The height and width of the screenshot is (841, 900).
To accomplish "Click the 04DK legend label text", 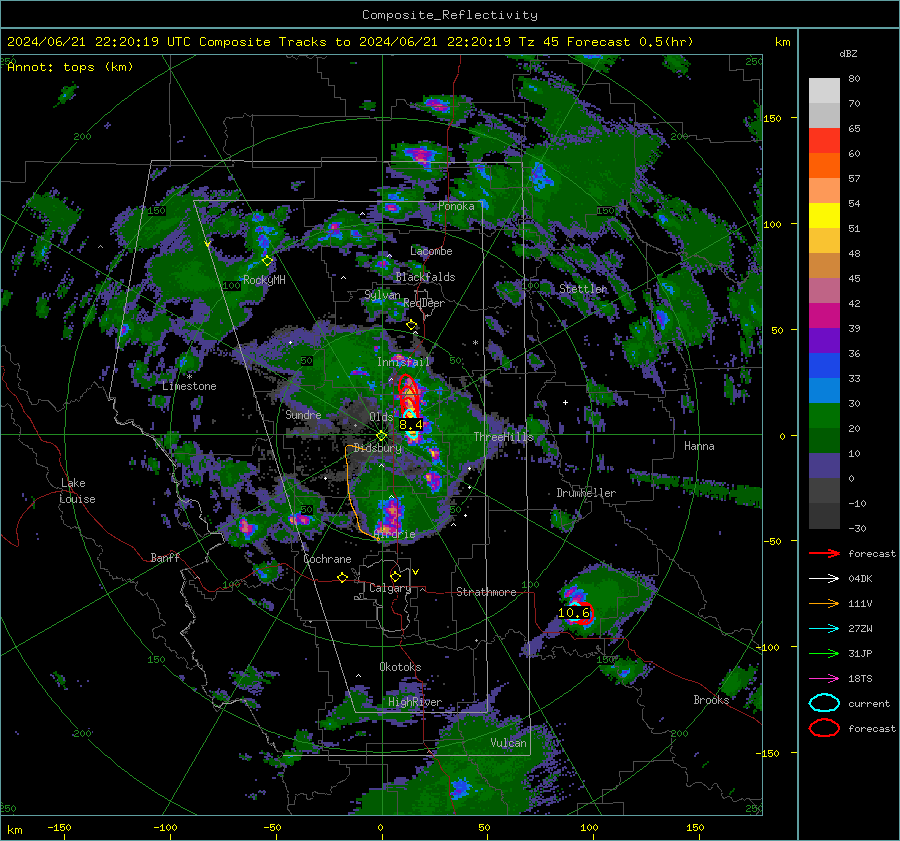I will click(x=860, y=579).
